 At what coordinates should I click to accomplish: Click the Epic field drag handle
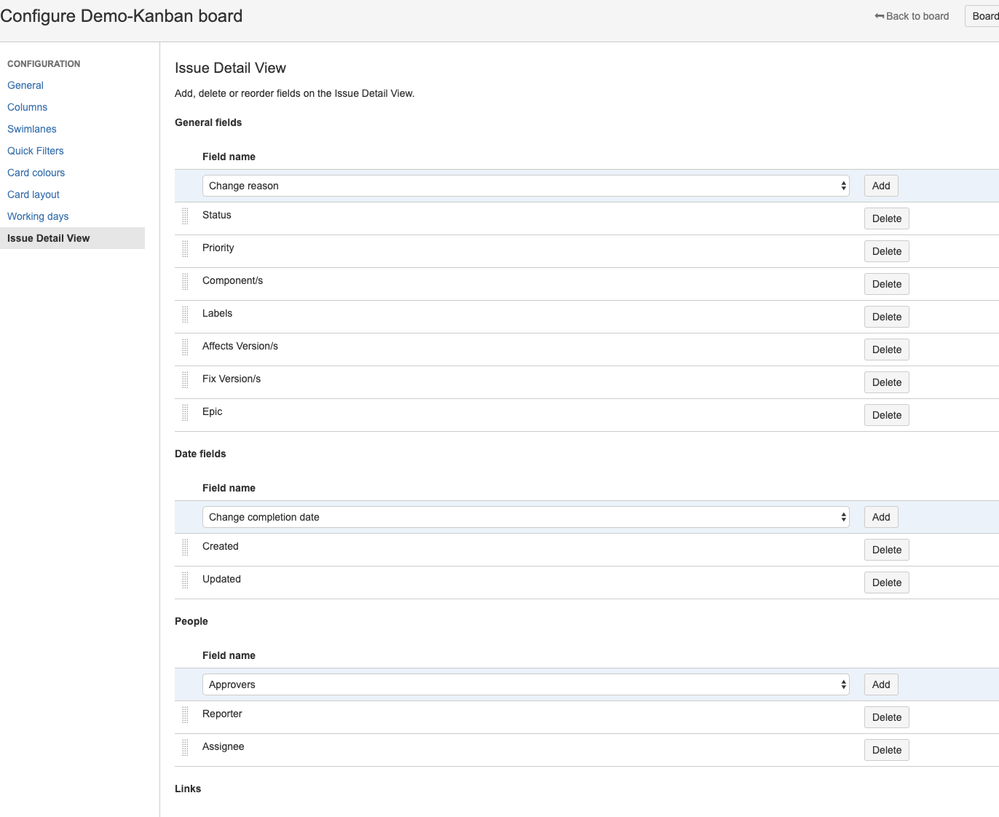pos(185,411)
